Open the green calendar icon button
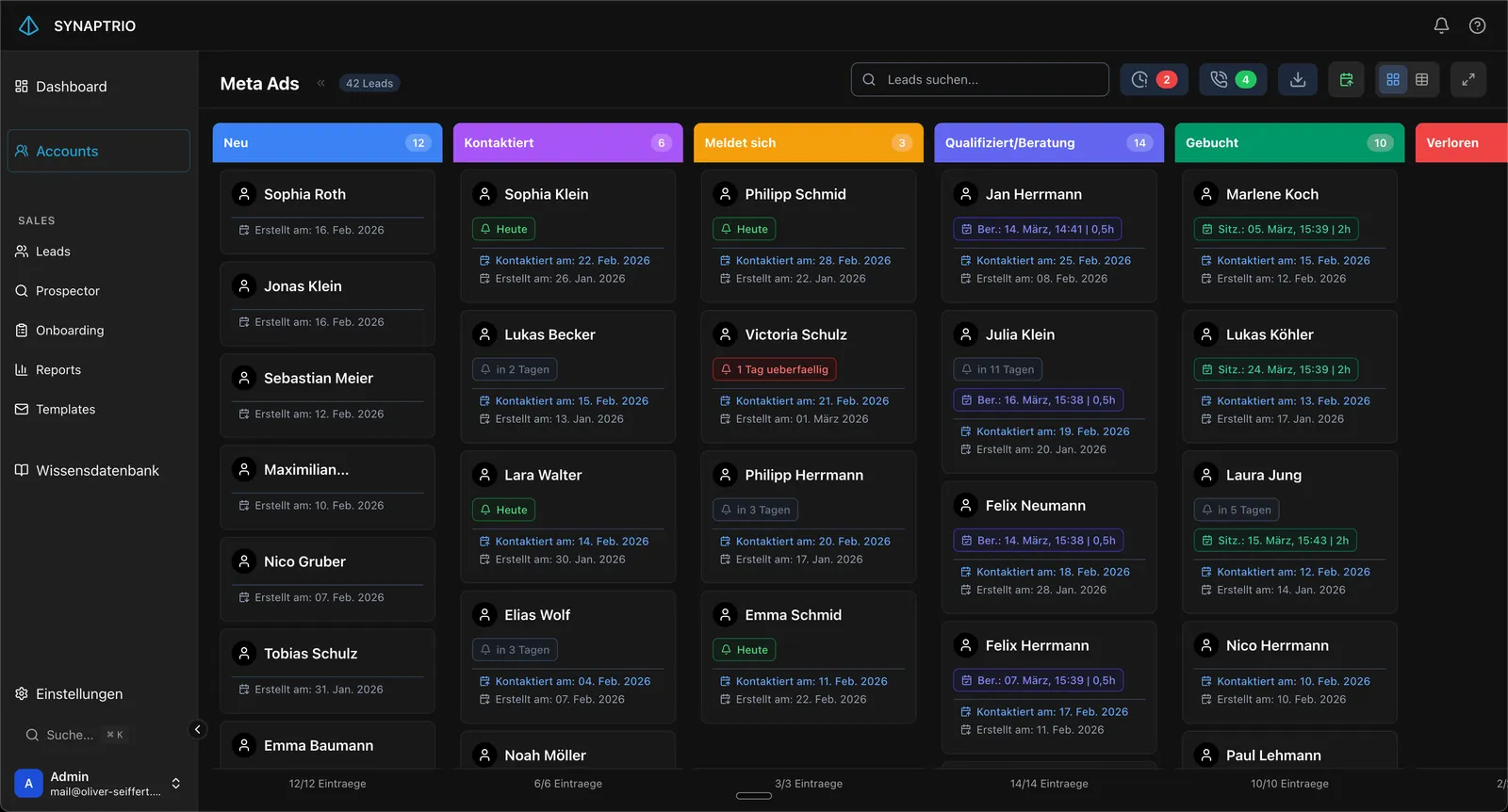 click(x=1347, y=80)
